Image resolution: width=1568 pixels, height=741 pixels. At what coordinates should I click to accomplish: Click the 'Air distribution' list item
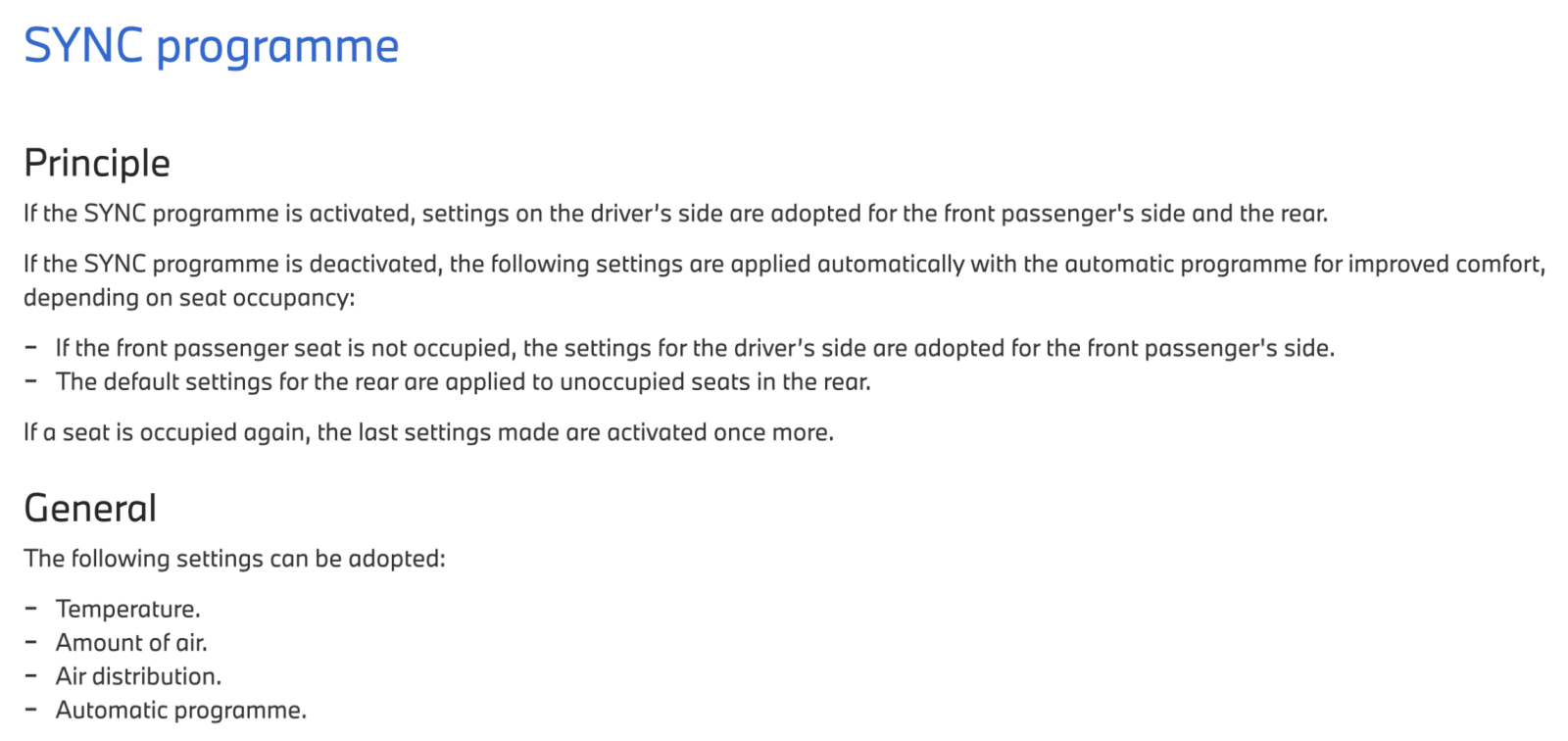[x=138, y=676]
